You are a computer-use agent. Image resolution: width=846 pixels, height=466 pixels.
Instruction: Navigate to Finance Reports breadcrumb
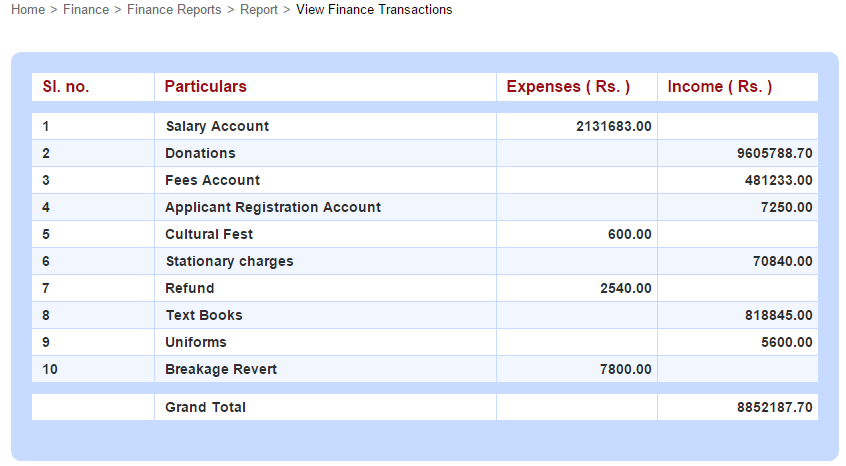174,10
